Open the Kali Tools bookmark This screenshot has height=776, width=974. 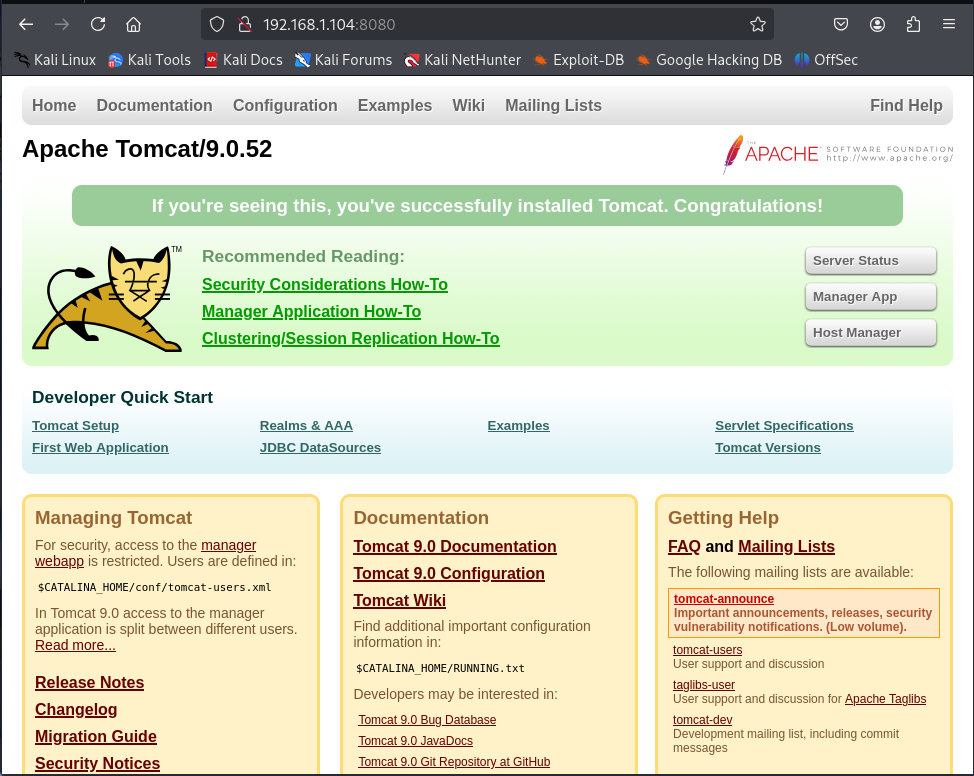coord(149,60)
